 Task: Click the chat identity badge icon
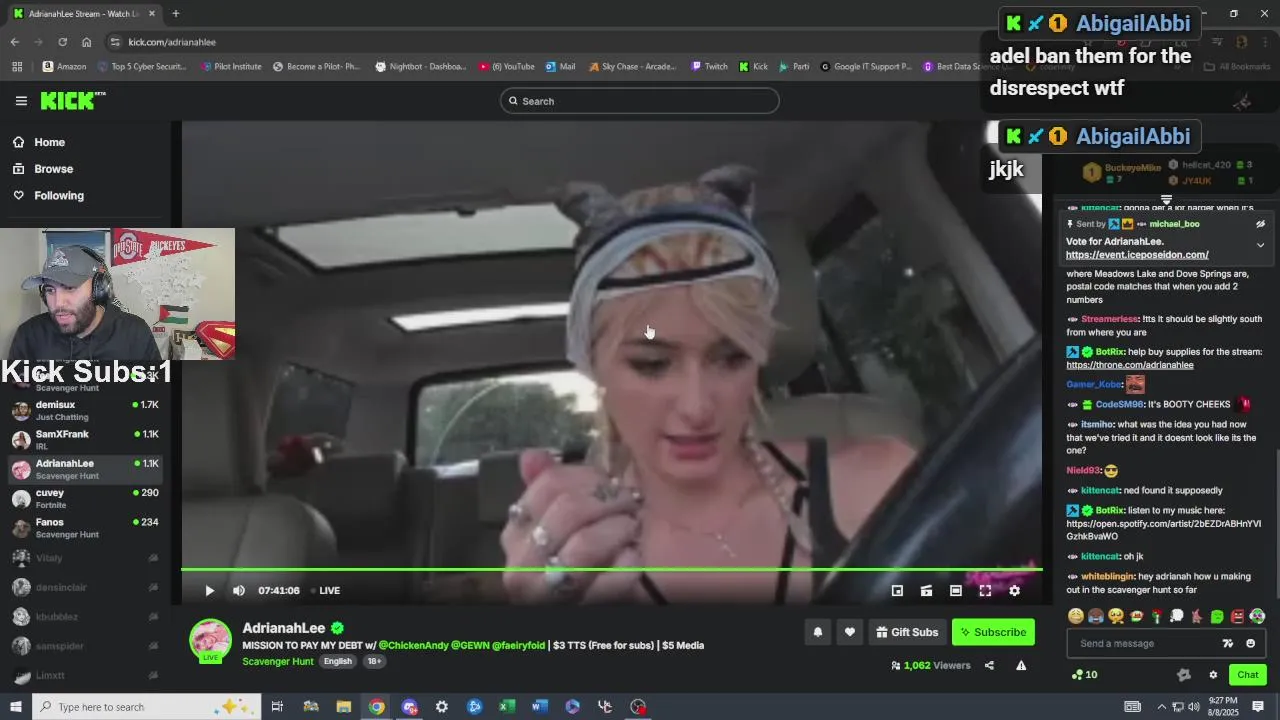click(x=1184, y=675)
